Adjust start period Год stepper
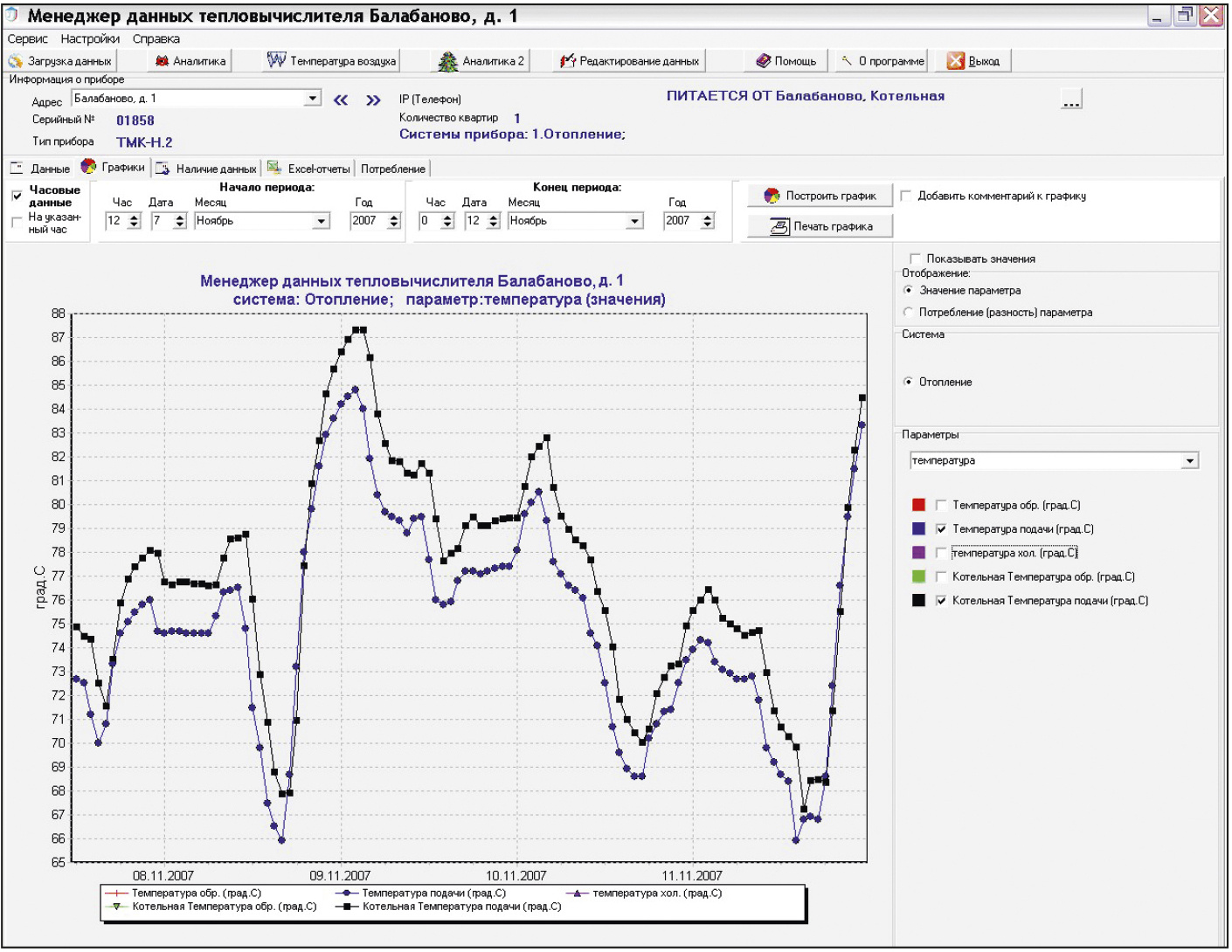 click(x=394, y=221)
